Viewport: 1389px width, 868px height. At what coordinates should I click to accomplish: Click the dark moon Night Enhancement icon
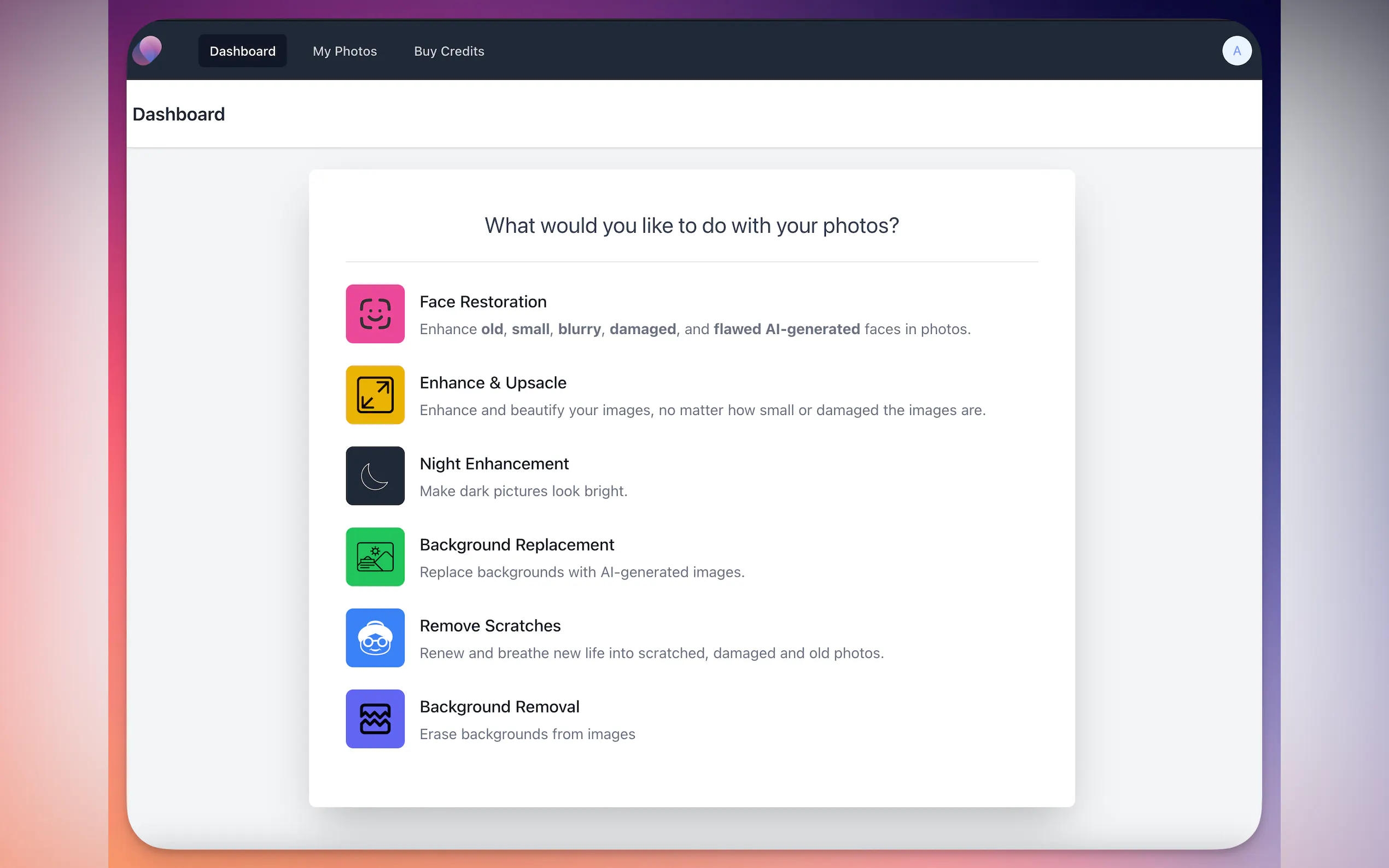click(375, 476)
